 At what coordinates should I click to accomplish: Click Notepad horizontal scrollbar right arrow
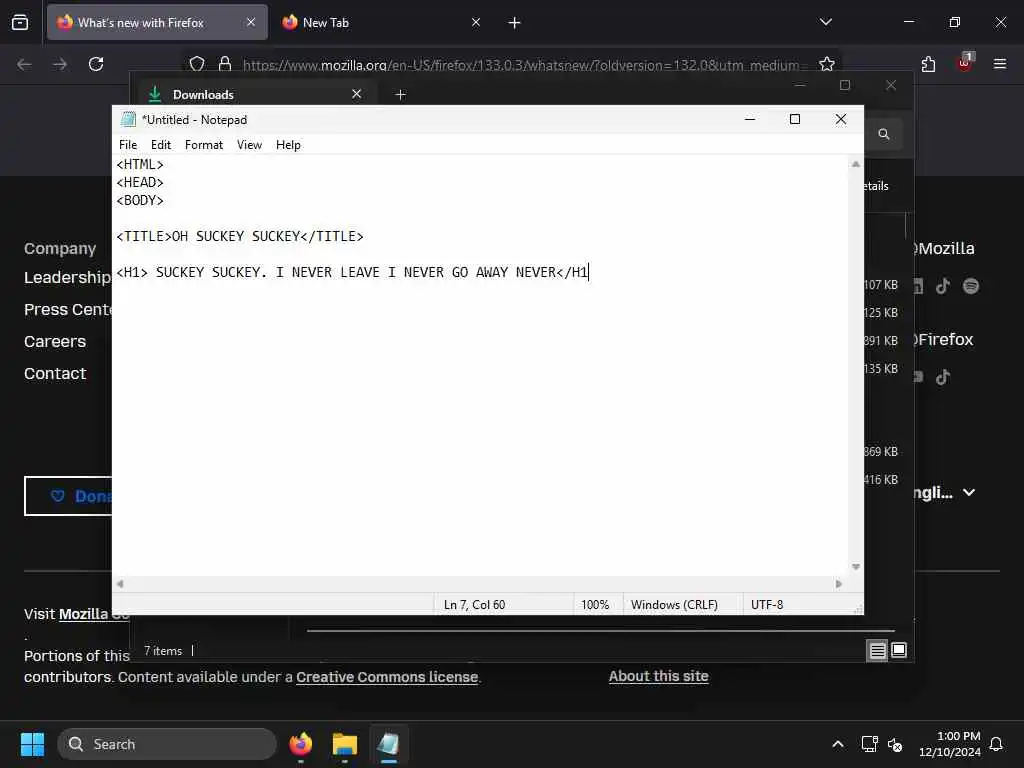coord(839,584)
